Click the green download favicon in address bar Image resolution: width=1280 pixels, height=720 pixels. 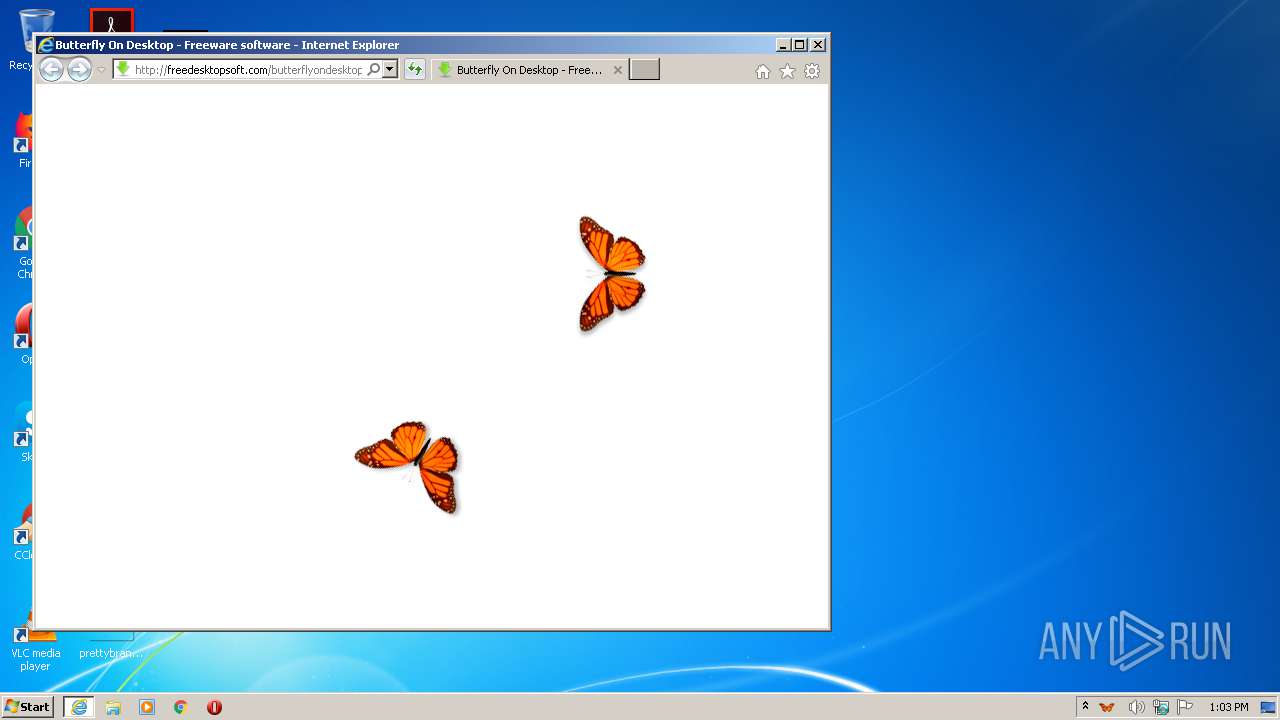(123, 69)
